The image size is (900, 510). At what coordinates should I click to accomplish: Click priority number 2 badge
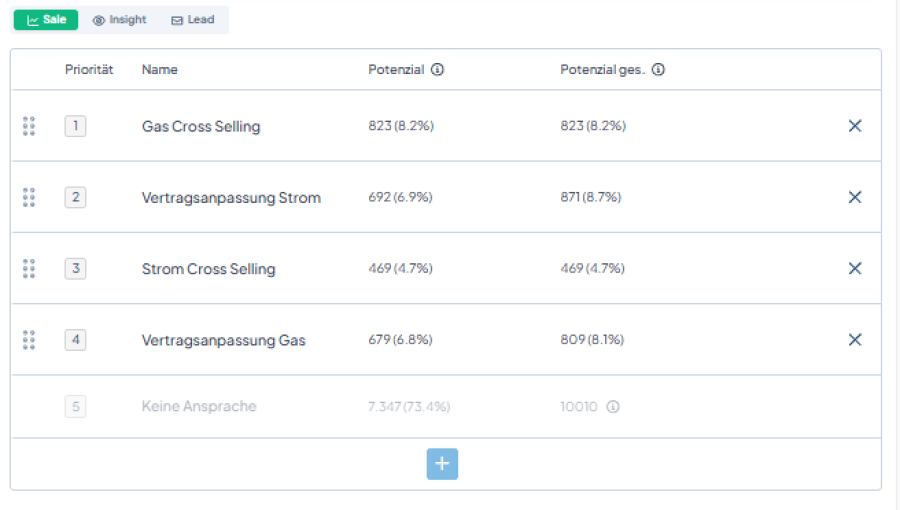(75, 197)
